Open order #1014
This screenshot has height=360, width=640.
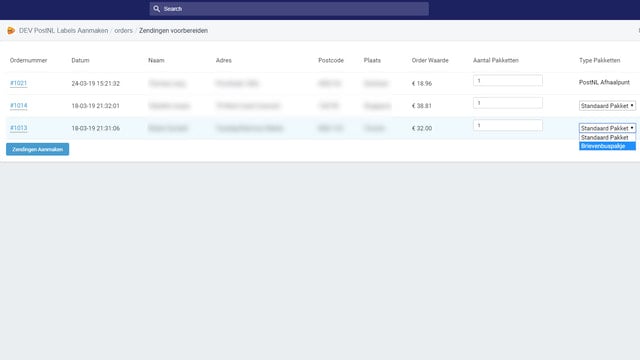pos(18,106)
